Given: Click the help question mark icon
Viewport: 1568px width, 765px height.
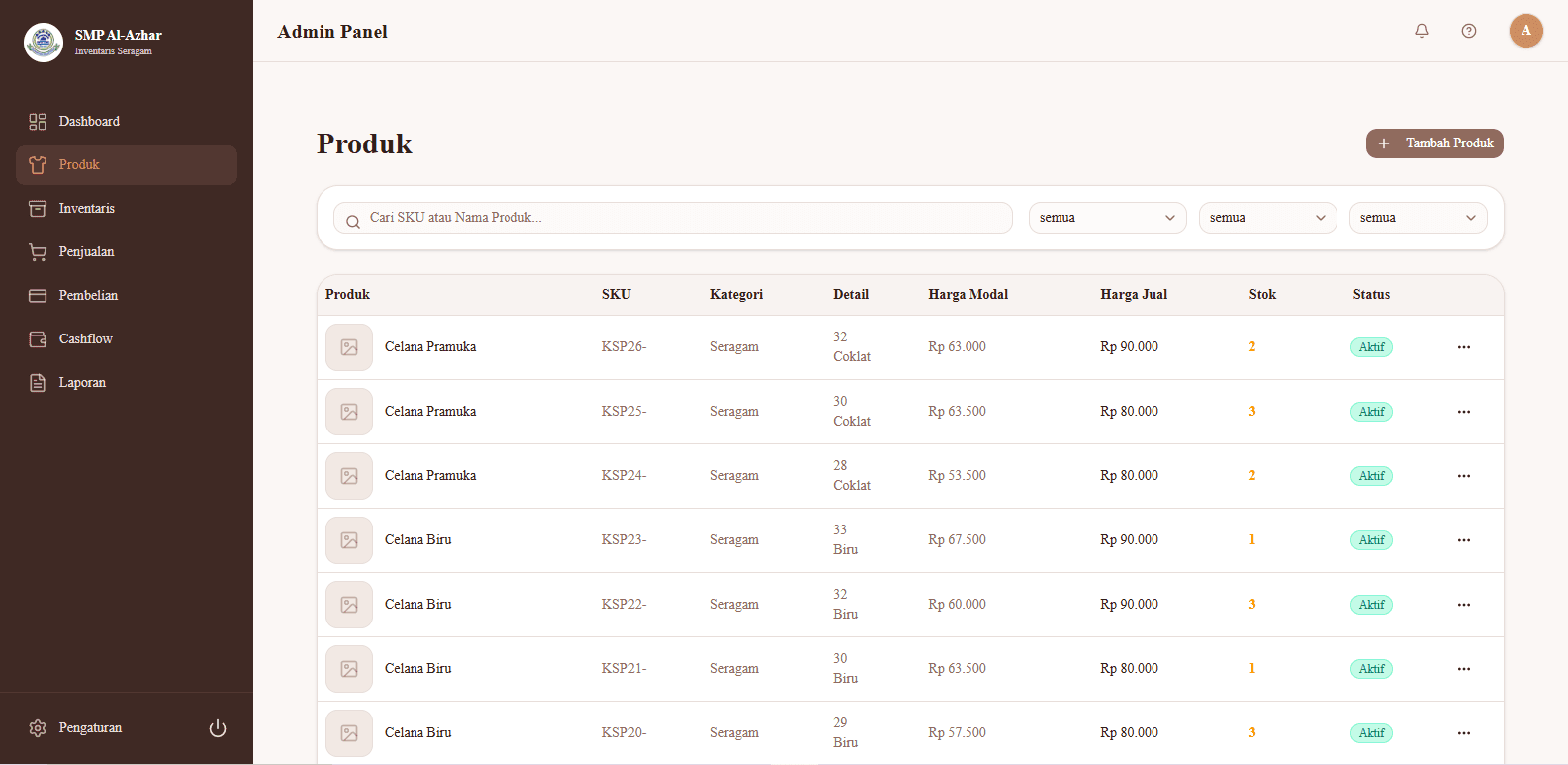Looking at the screenshot, I should (x=1469, y=31).
